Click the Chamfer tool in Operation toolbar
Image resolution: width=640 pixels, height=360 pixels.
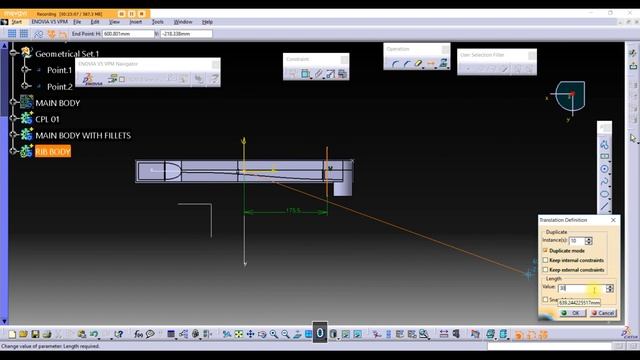tap(407, 64)
